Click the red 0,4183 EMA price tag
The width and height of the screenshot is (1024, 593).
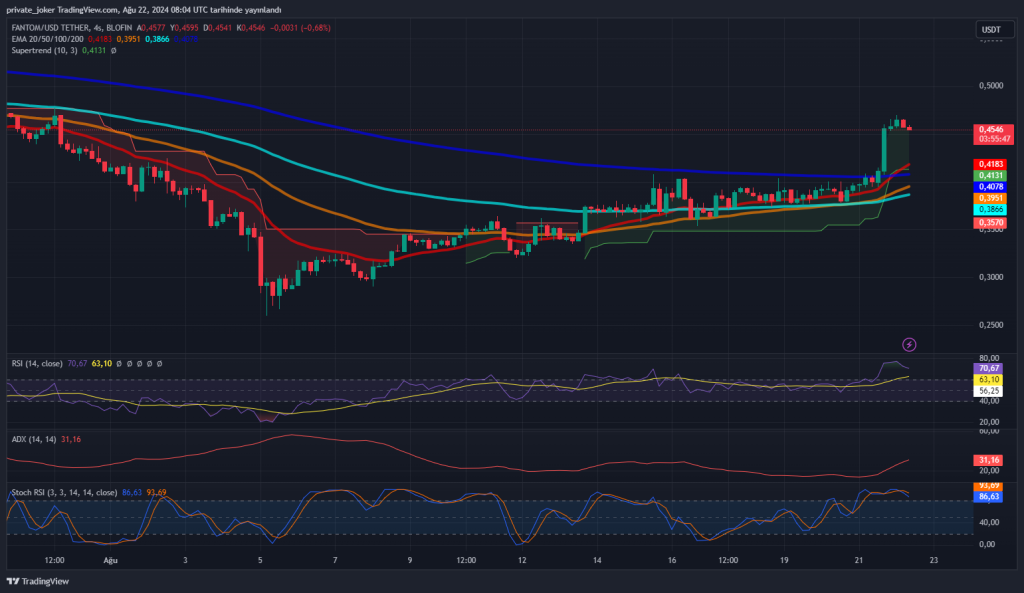tap(991, 163)
